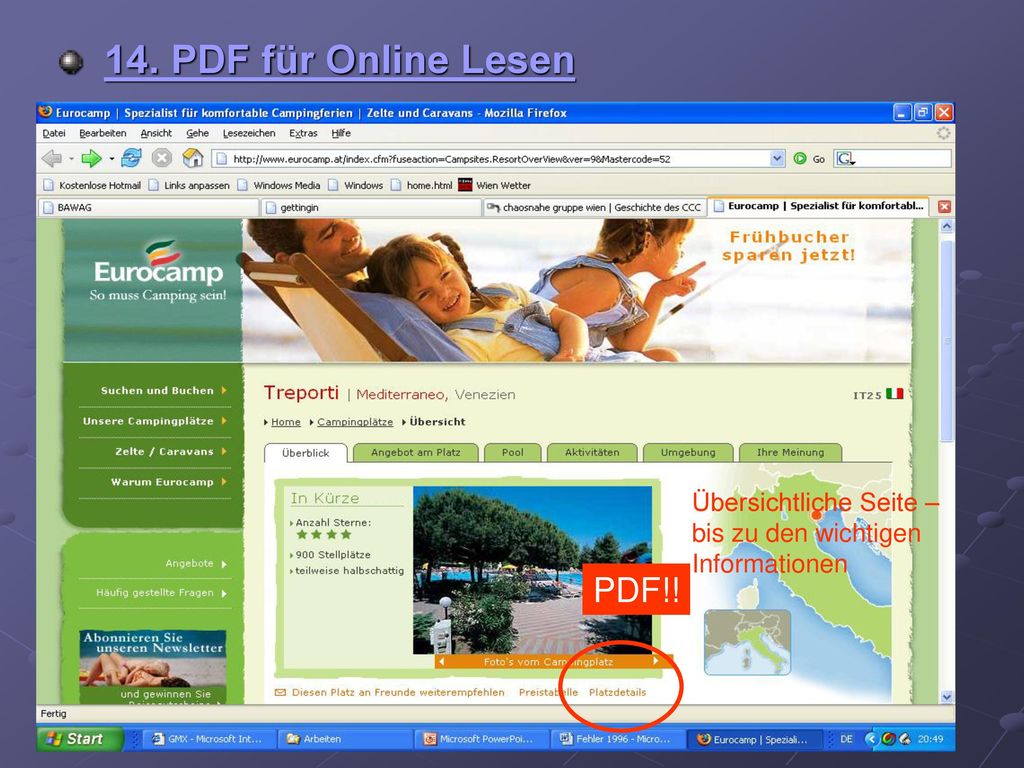The height and width of the screenshot is (768, 1024).
Task: Open Häufig gestellte Fragen link
Action: coord(161,592)
